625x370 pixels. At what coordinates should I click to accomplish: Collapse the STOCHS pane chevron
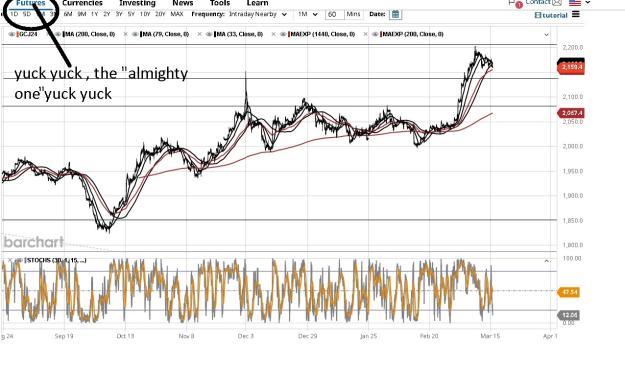coord(546,261)
